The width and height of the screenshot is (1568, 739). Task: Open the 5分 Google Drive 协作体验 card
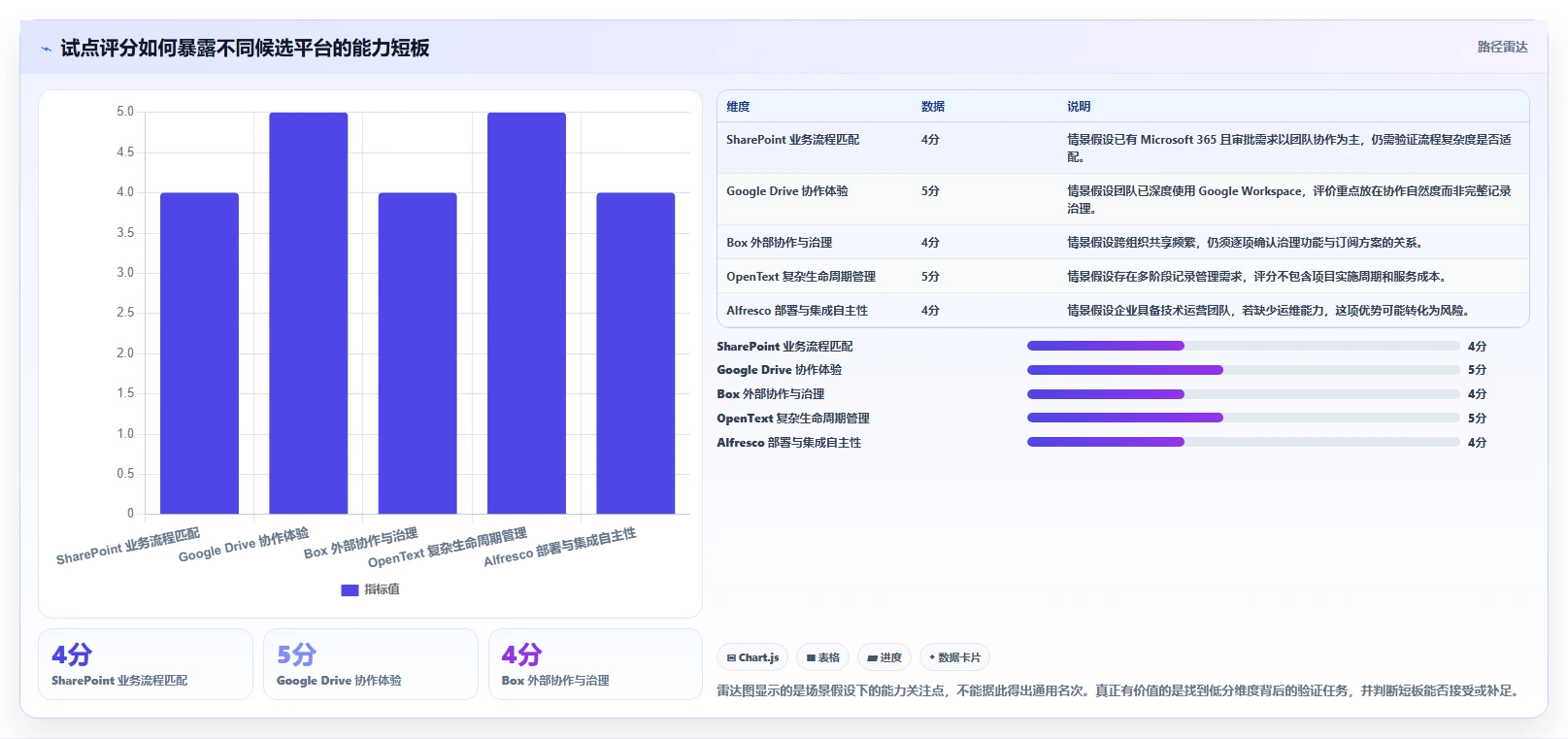(x=371, y=664)
